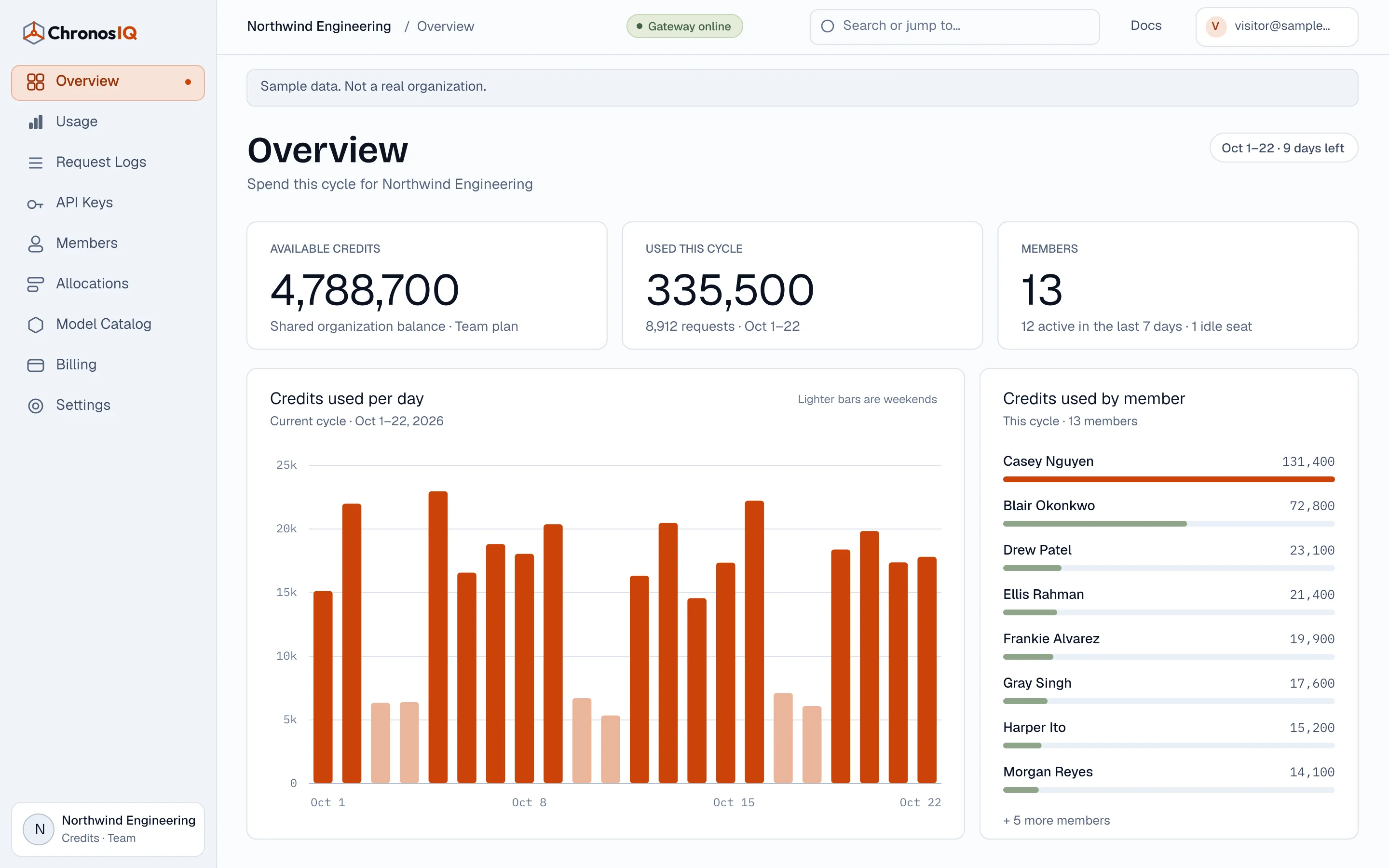Click the Request Logs list icon
The height and width of the screenshot is (868, 1389).
click(36, 163)
